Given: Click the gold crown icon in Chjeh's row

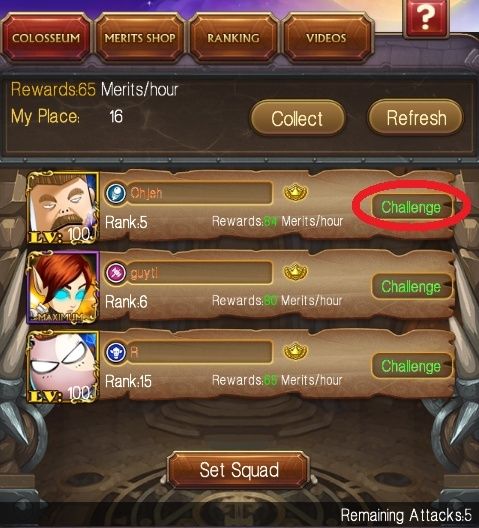Looking at the screenshot, I should click(x=295, y=192).
